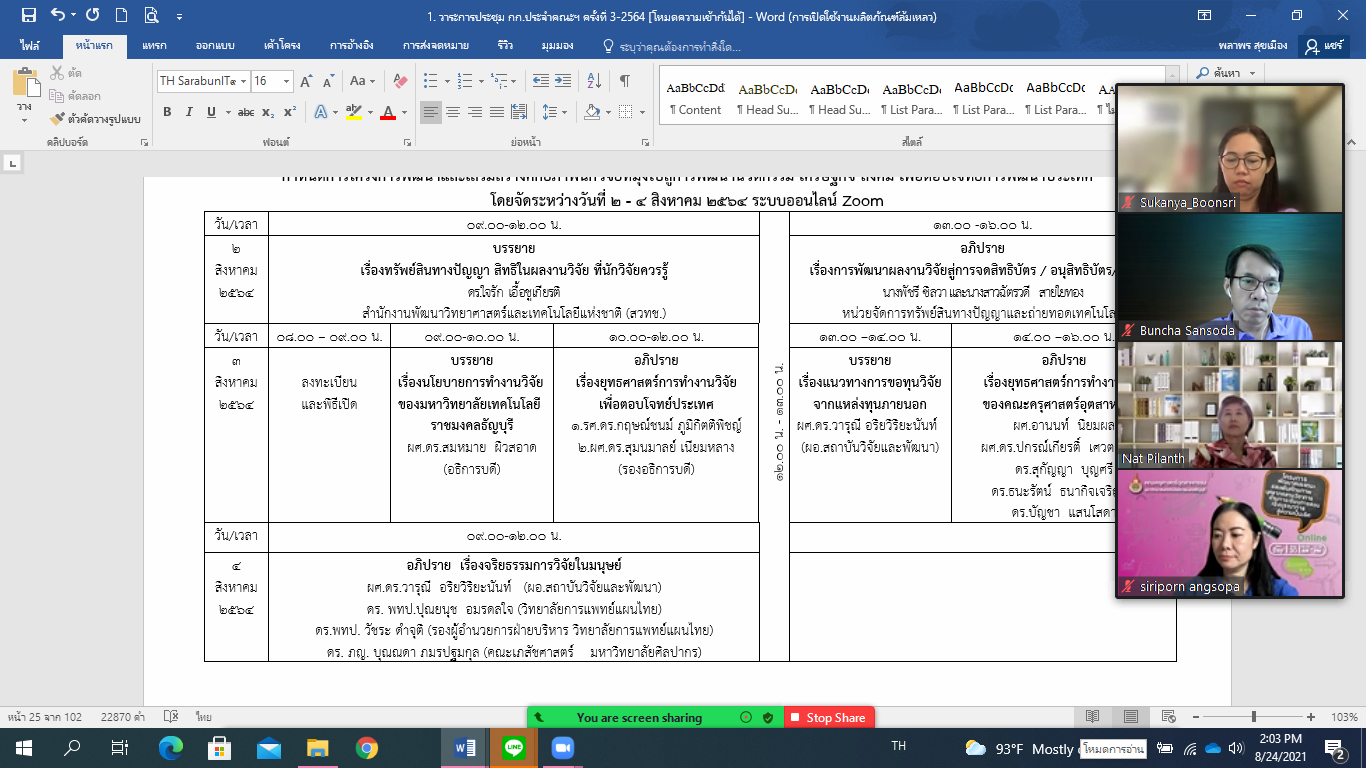The width and height of the screenshot is (1366, 768).
Task: Open the font size dropdown showing 16
Action: tap(287, 81)
